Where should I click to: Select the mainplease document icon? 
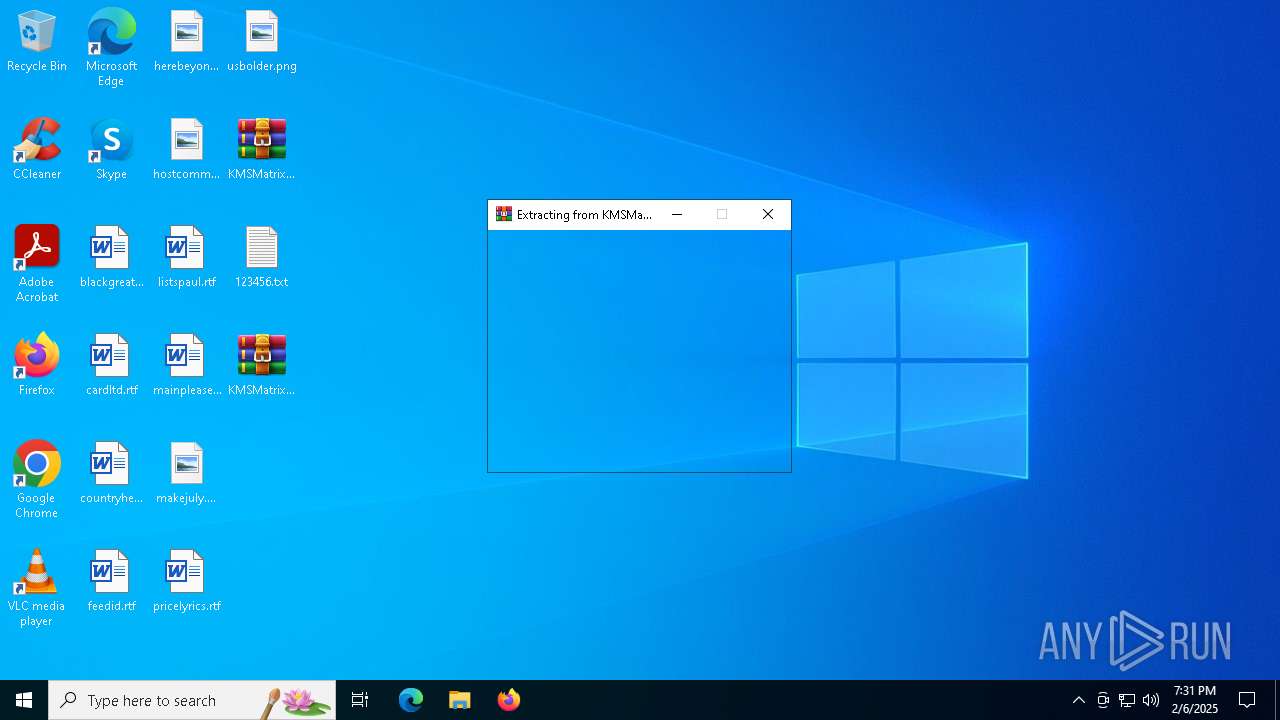[186, 365]
